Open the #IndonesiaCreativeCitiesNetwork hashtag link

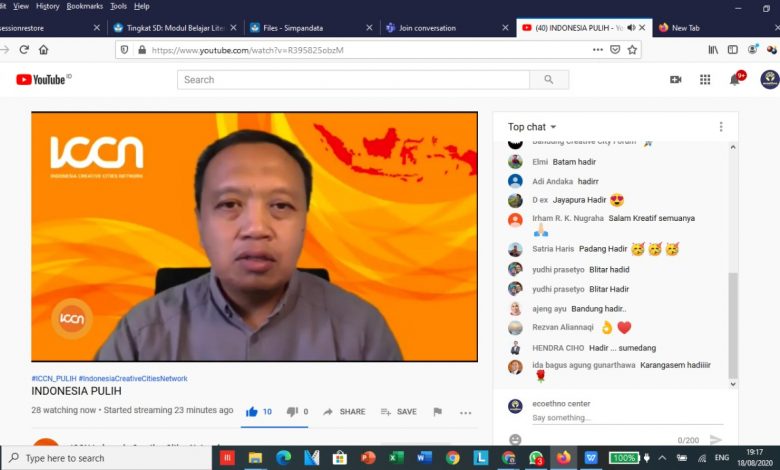[x=133, y=378]
